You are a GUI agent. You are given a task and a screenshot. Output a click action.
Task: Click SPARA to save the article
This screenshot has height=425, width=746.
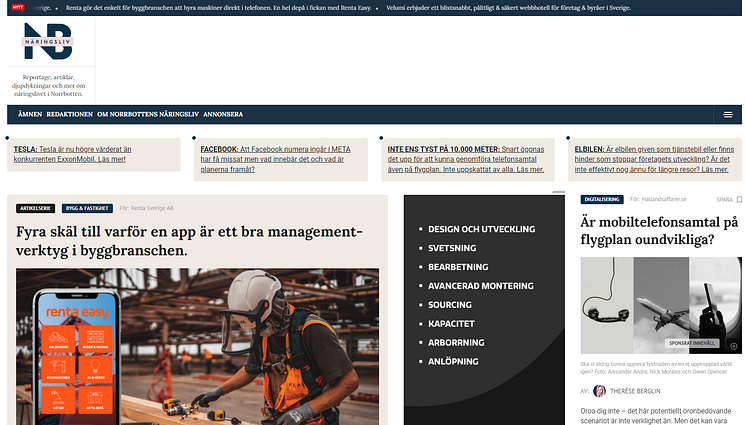[726, 199]
